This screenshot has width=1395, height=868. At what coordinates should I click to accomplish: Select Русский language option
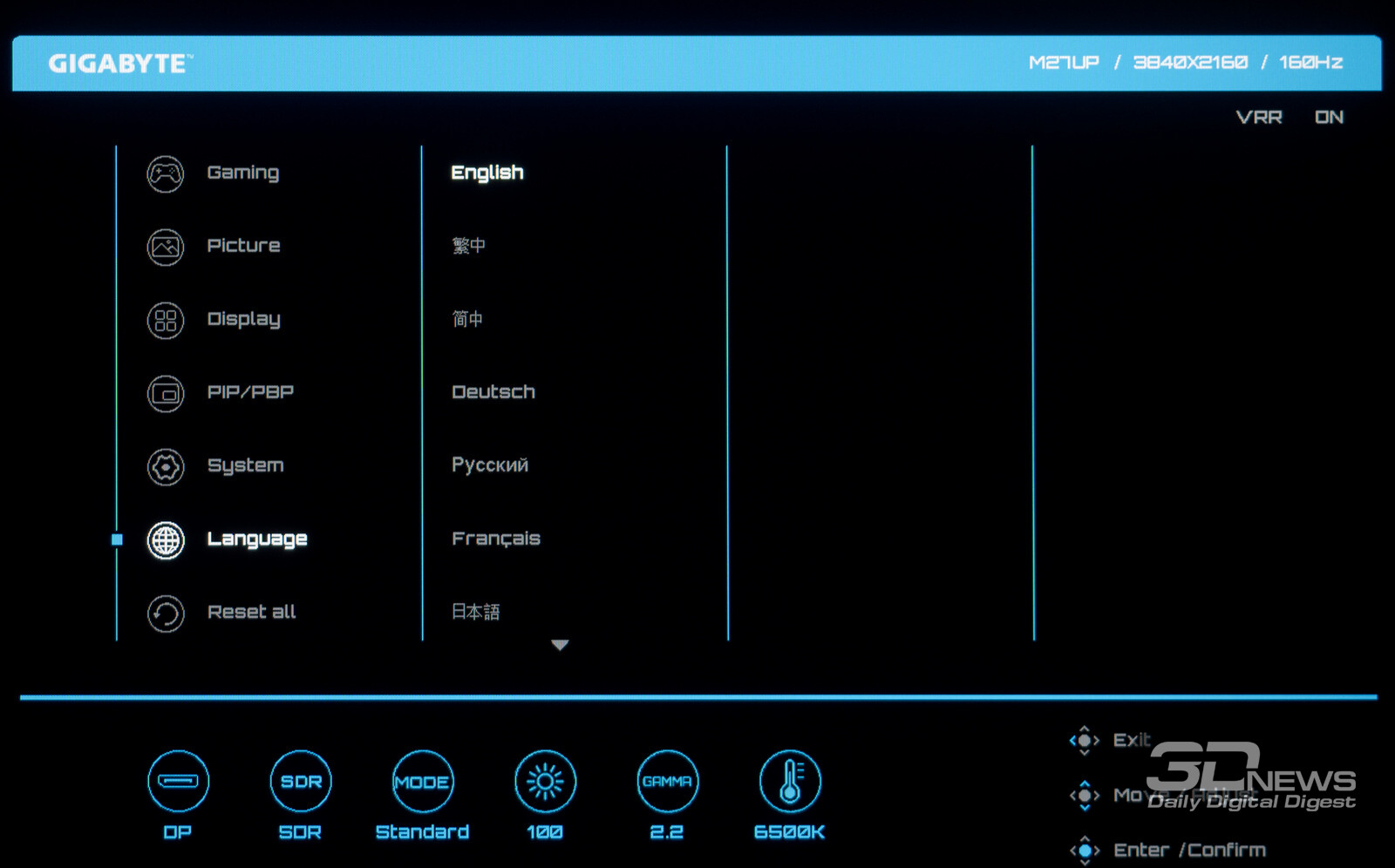point(490,465)
